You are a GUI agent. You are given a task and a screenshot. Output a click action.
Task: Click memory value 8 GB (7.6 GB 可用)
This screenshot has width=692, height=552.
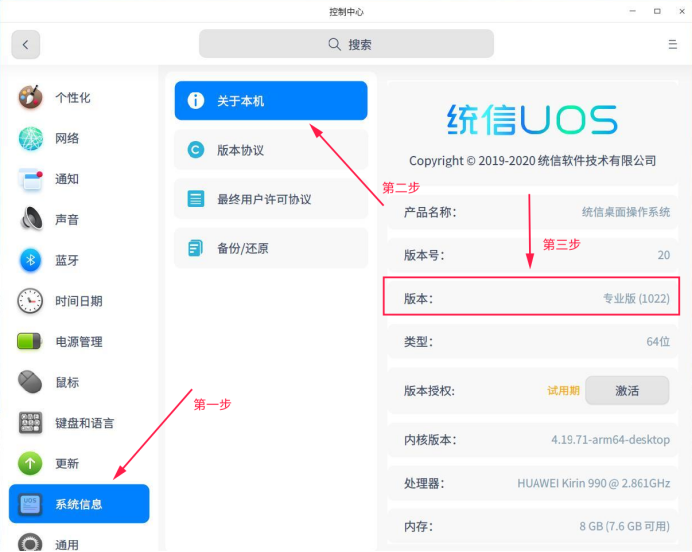click(x=624, y=526)
